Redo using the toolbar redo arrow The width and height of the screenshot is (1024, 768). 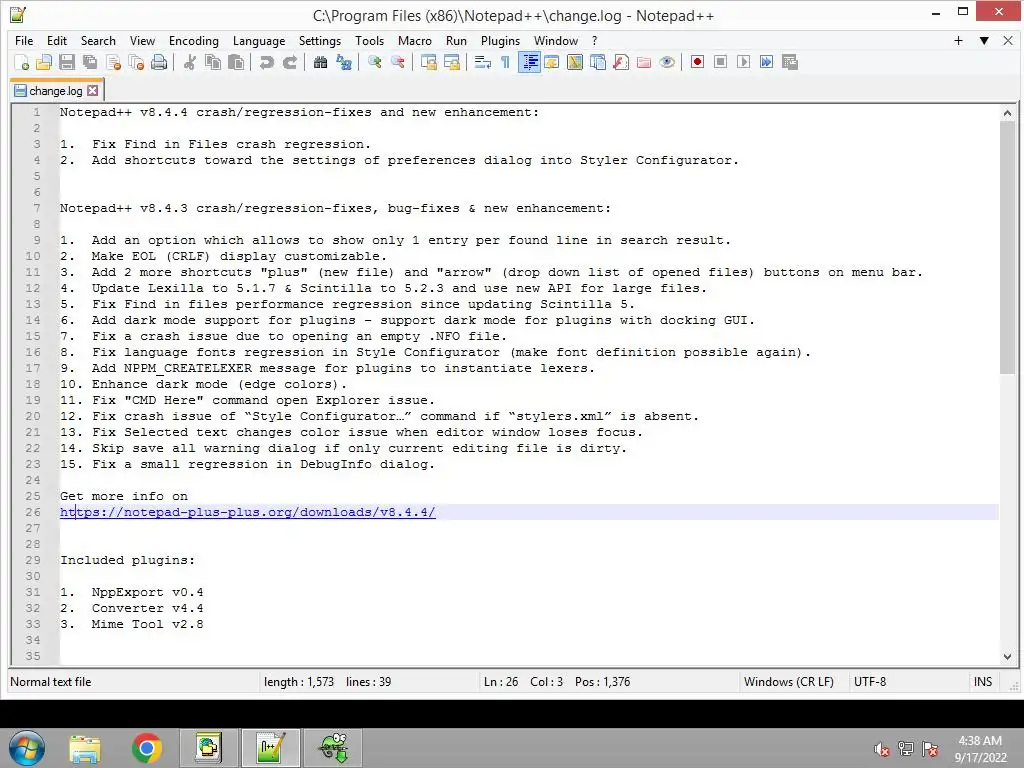point(289,62)
